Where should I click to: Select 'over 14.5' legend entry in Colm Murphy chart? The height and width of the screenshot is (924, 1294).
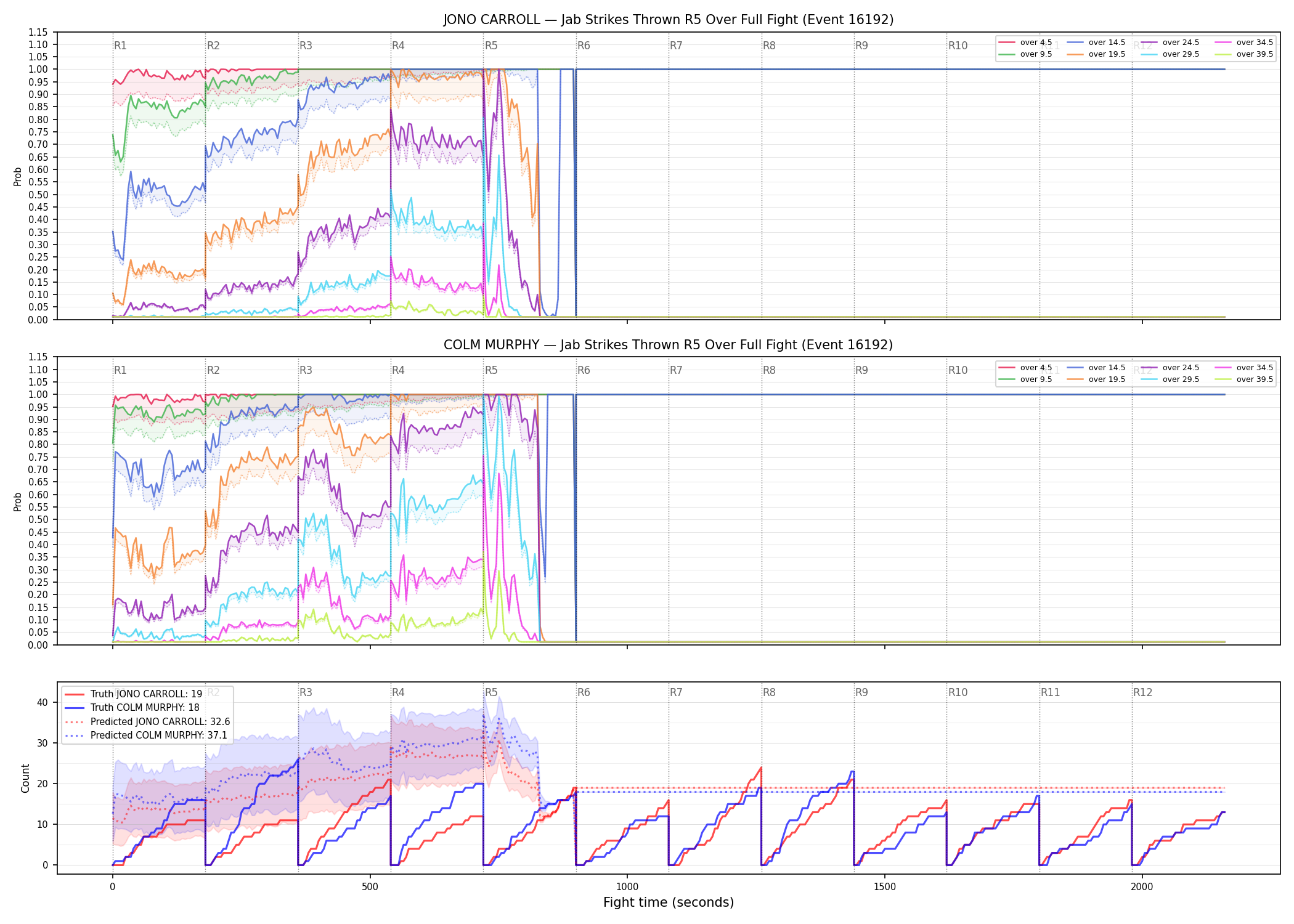click(1096, 368)
